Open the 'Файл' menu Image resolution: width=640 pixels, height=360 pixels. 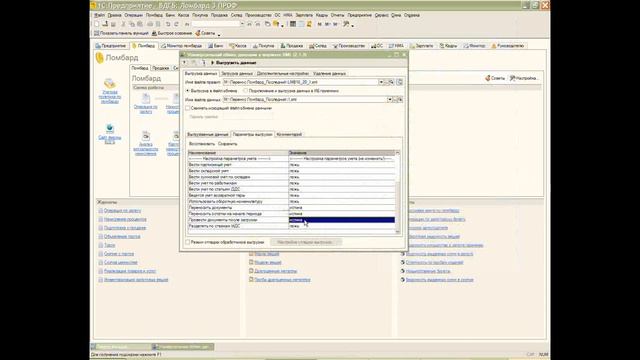99,15
